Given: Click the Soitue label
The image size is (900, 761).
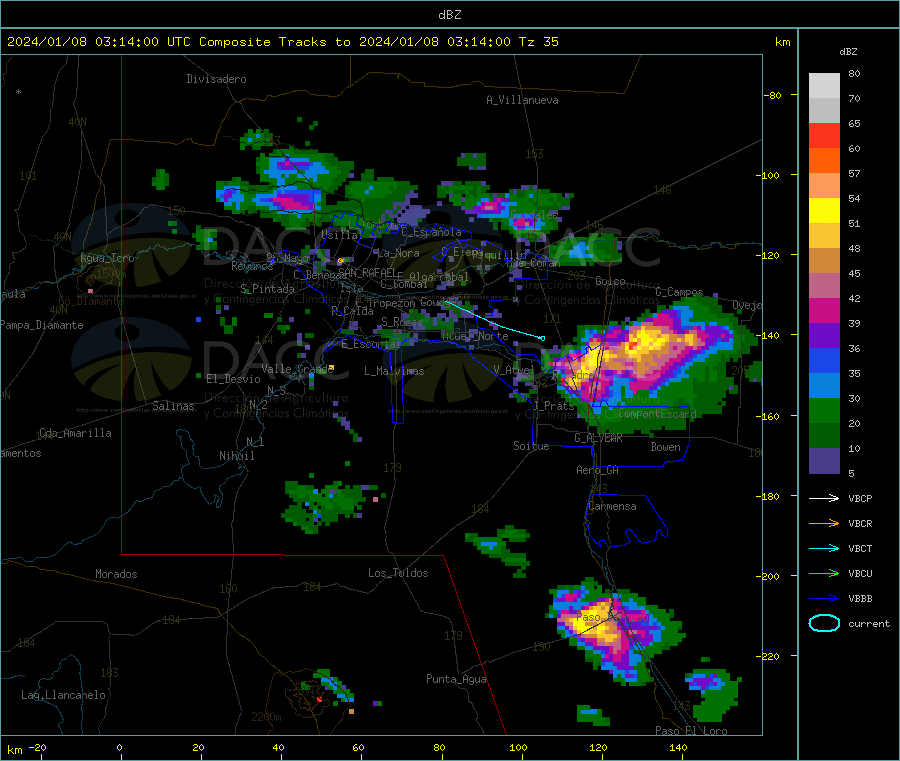Looking at the screenshot, I should 531,446.
